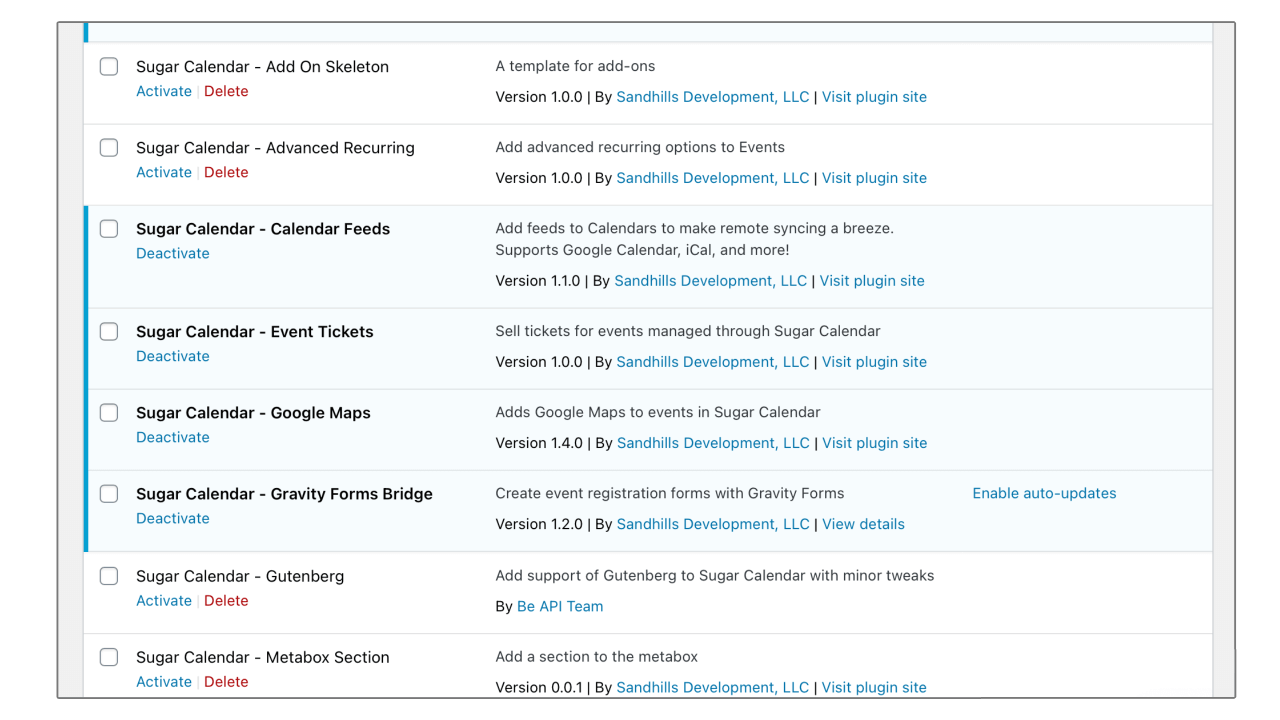Check the Google Maps plugin row
Screen dimensions: 1280x720
[108, 412]
